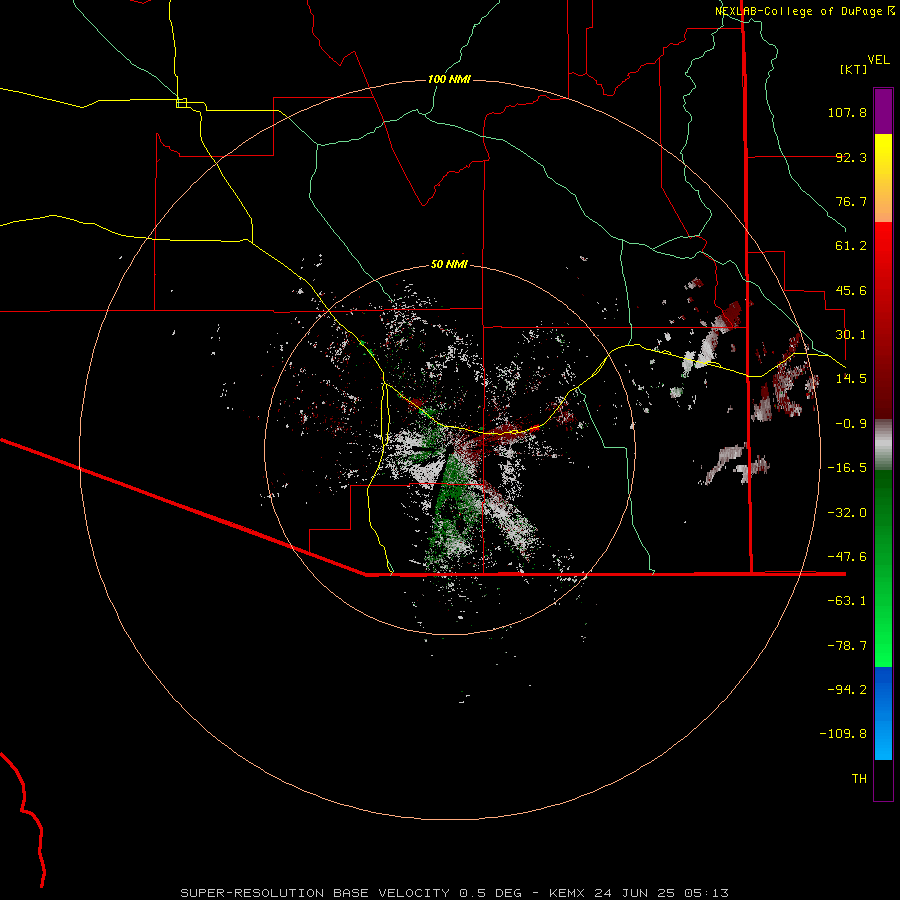Image resolution: width=900 pixels, height=900 pixels.
Task: Click the 14.5 velocity legend value
Action: (851, 379)
